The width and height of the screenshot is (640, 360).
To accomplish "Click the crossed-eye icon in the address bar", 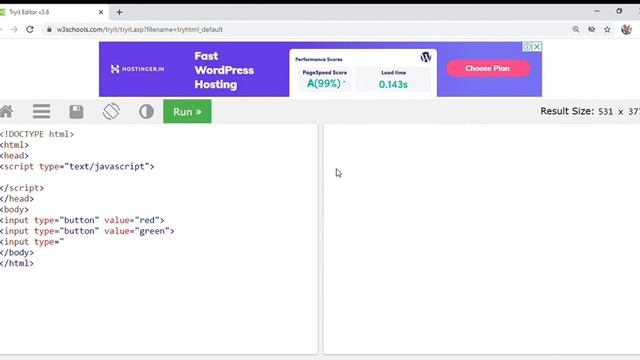I will (591, 29).
